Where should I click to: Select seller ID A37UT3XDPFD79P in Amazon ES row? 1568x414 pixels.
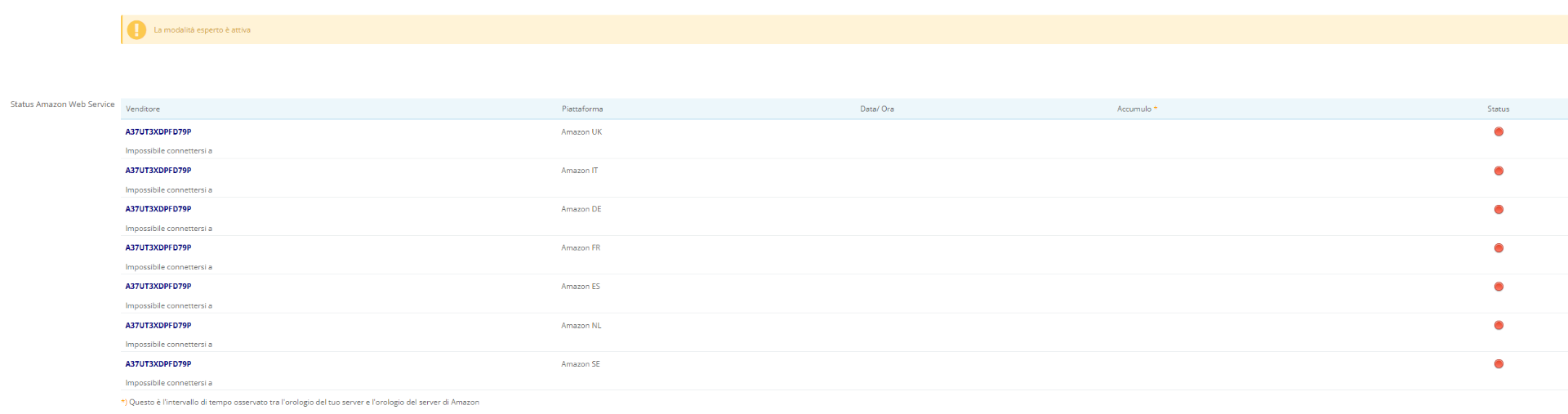tap(158, 287)
